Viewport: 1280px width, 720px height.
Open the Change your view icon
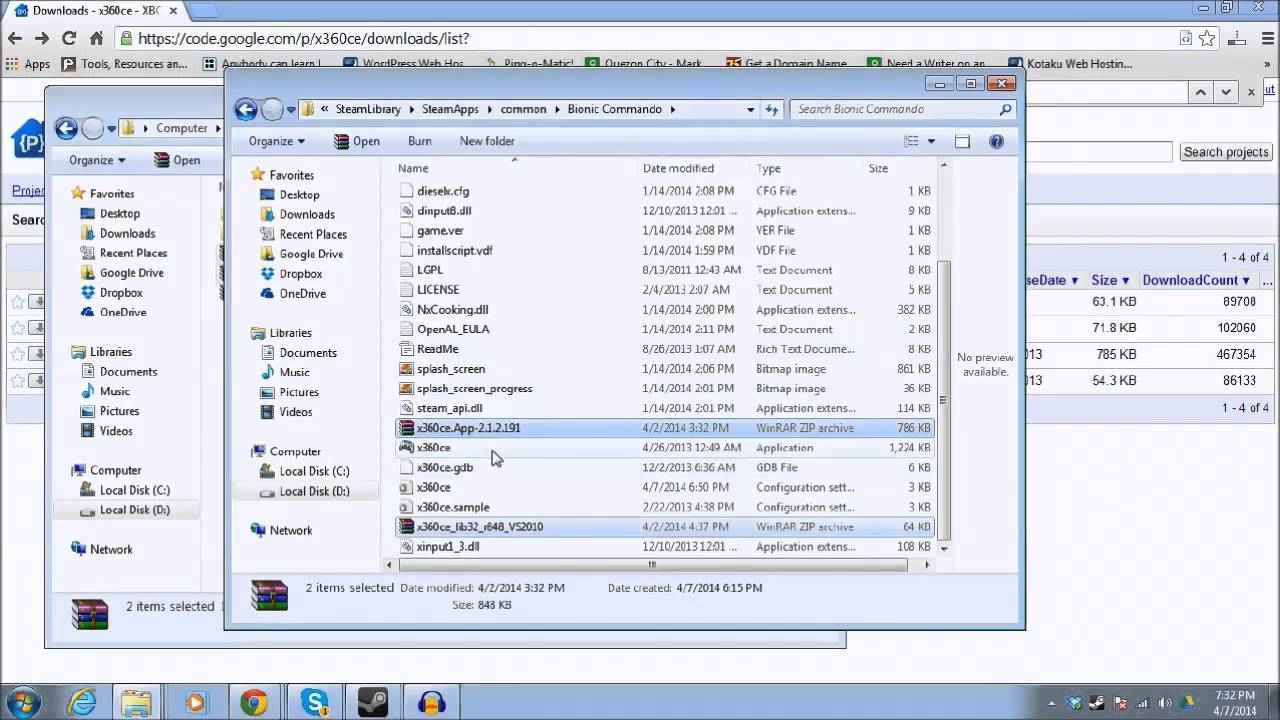(911, 141)
